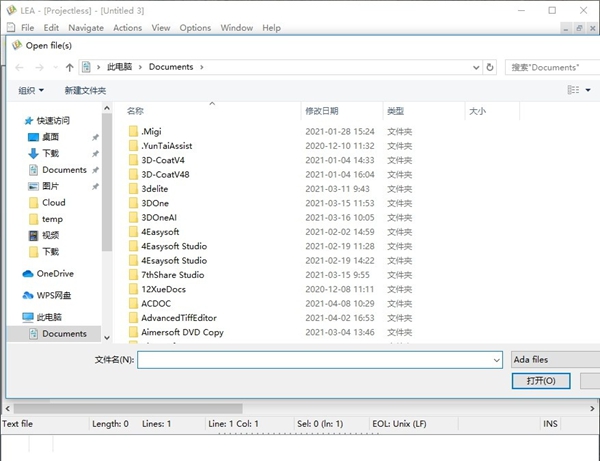600x461 pixels.
Task: Select Documents in the address breadcrumb
Action: click(x=171, y=67)
